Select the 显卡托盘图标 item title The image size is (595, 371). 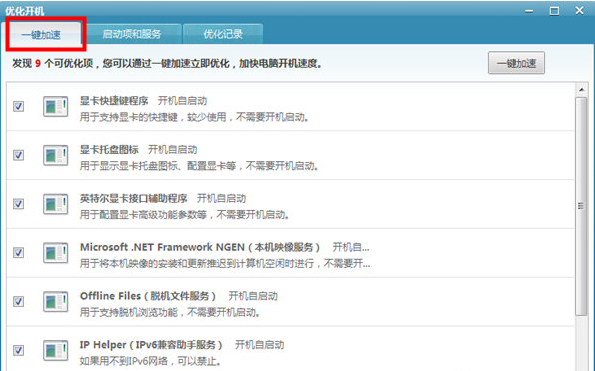pos(109,149)
